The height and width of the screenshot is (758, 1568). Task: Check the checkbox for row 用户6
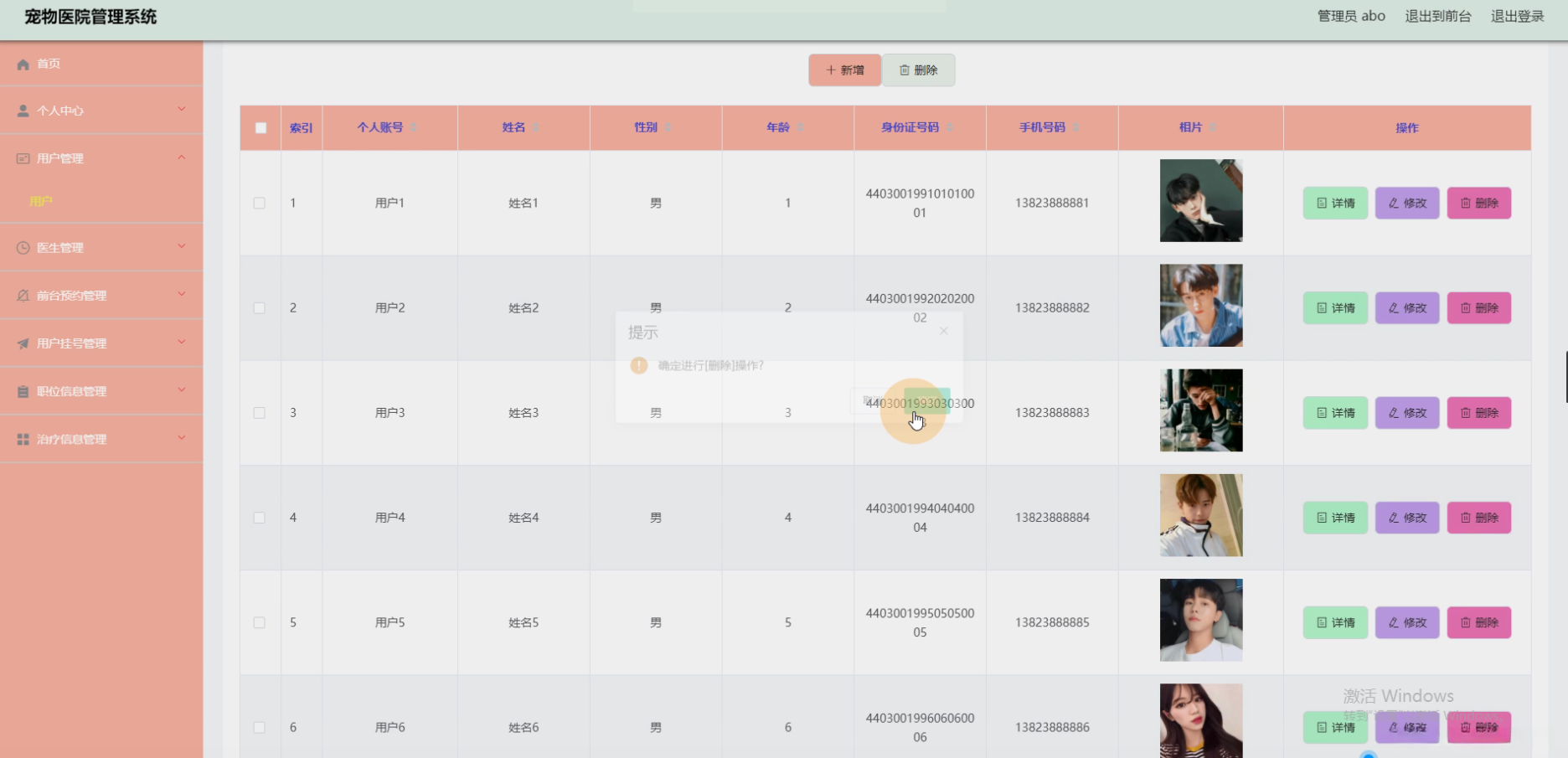coord(260,728)
